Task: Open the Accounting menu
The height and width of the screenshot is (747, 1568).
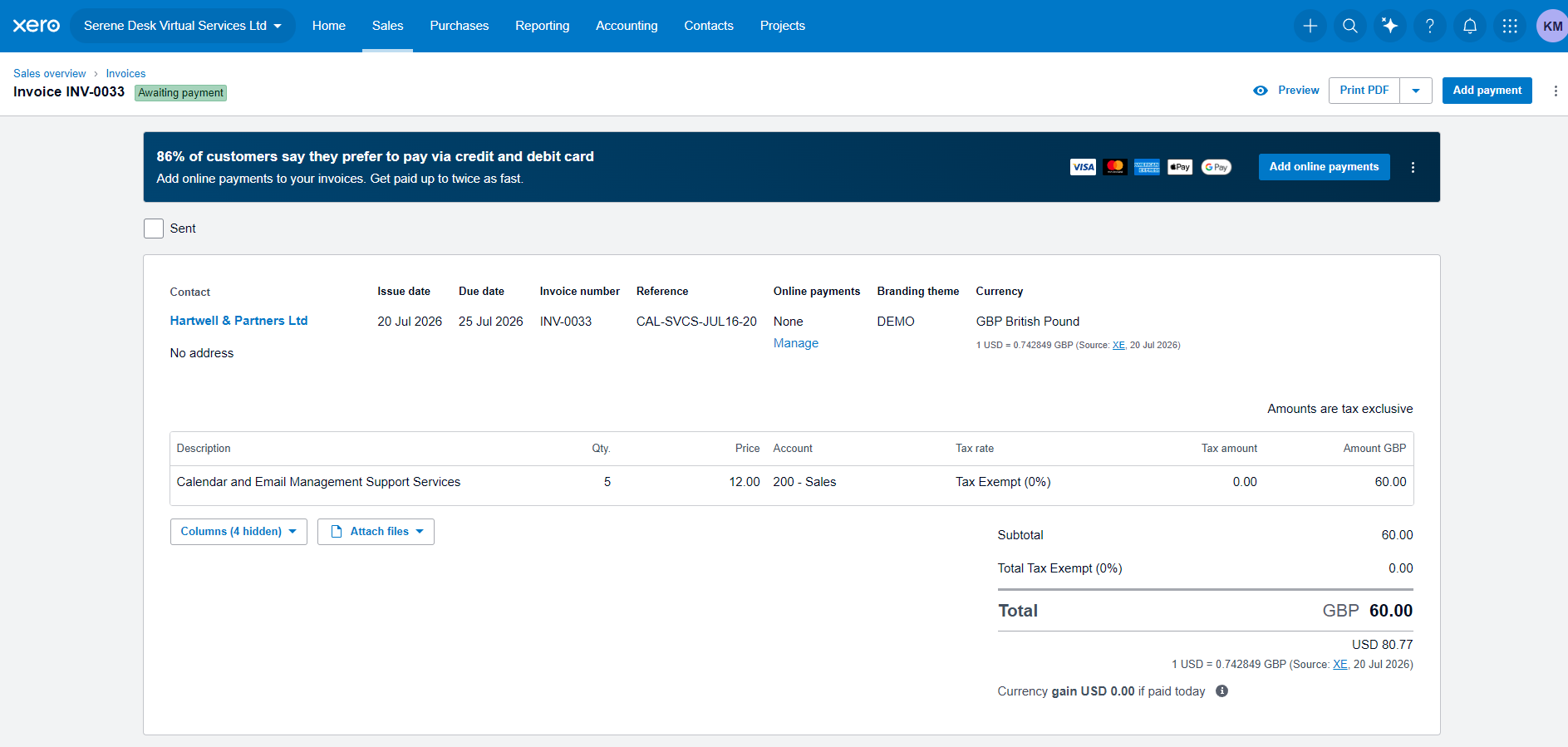Action: click(627, 26)
